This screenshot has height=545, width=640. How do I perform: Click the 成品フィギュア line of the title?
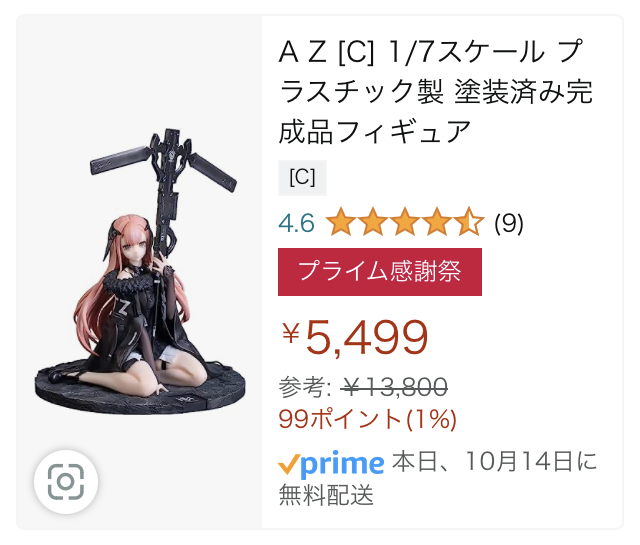[375, 132]
